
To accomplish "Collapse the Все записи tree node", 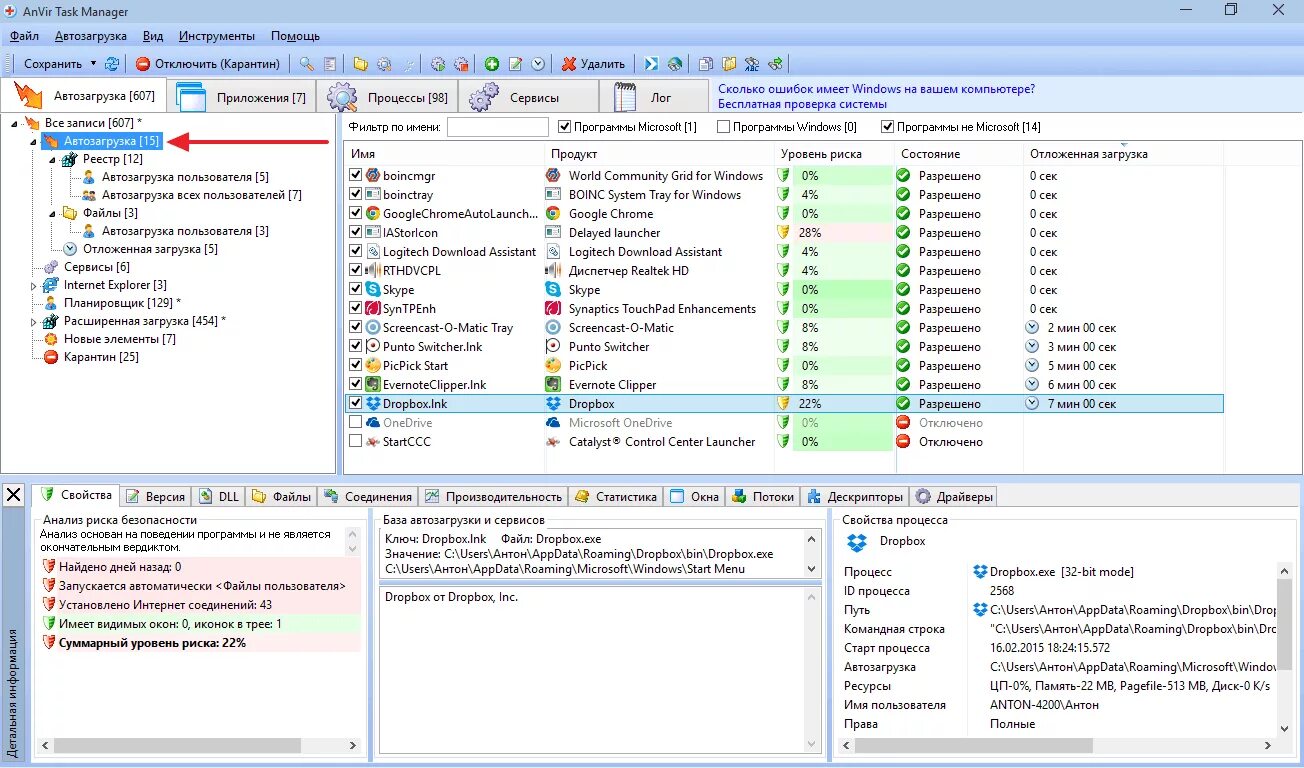I will 14,123.
